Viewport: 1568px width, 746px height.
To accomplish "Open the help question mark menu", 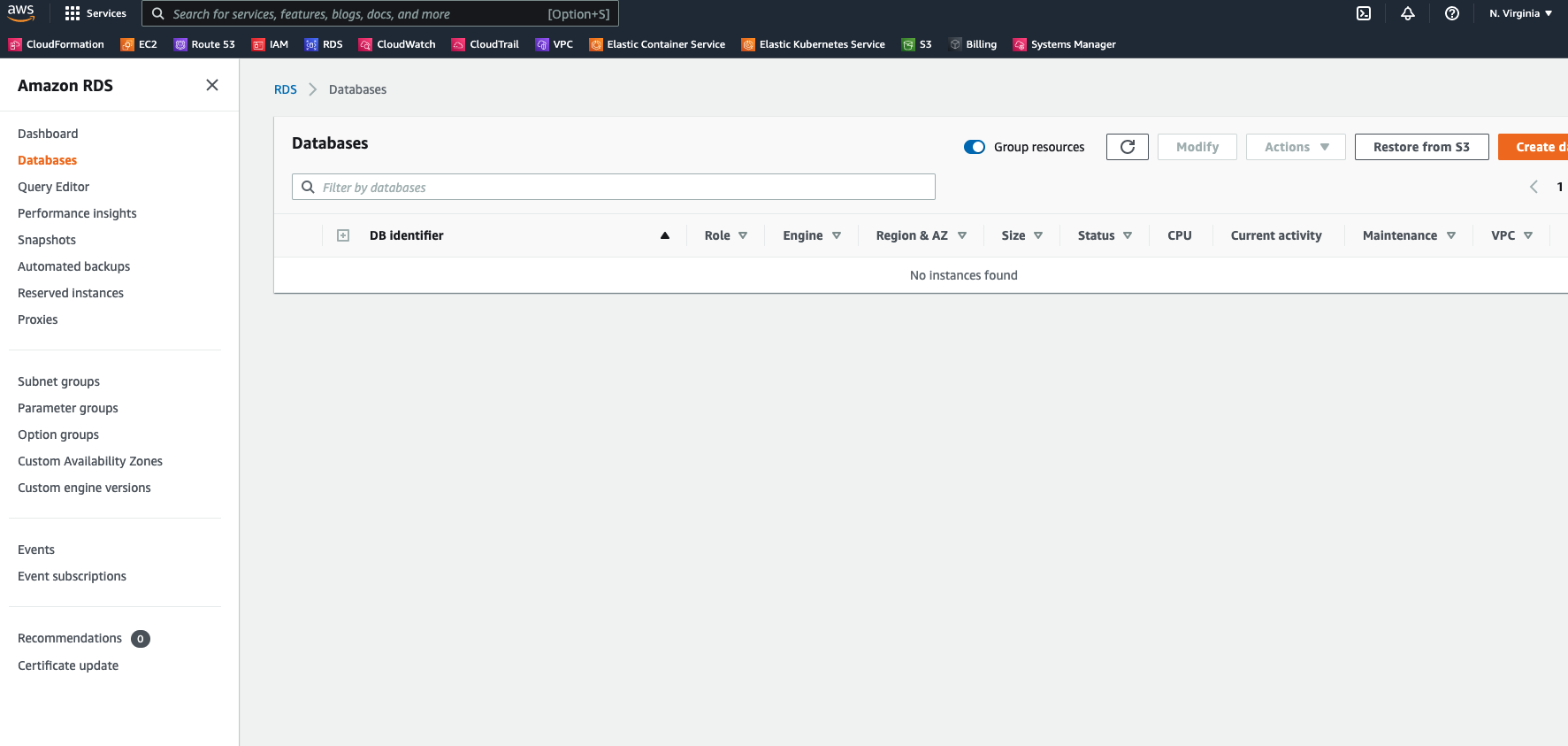I will coord(1452,13).
